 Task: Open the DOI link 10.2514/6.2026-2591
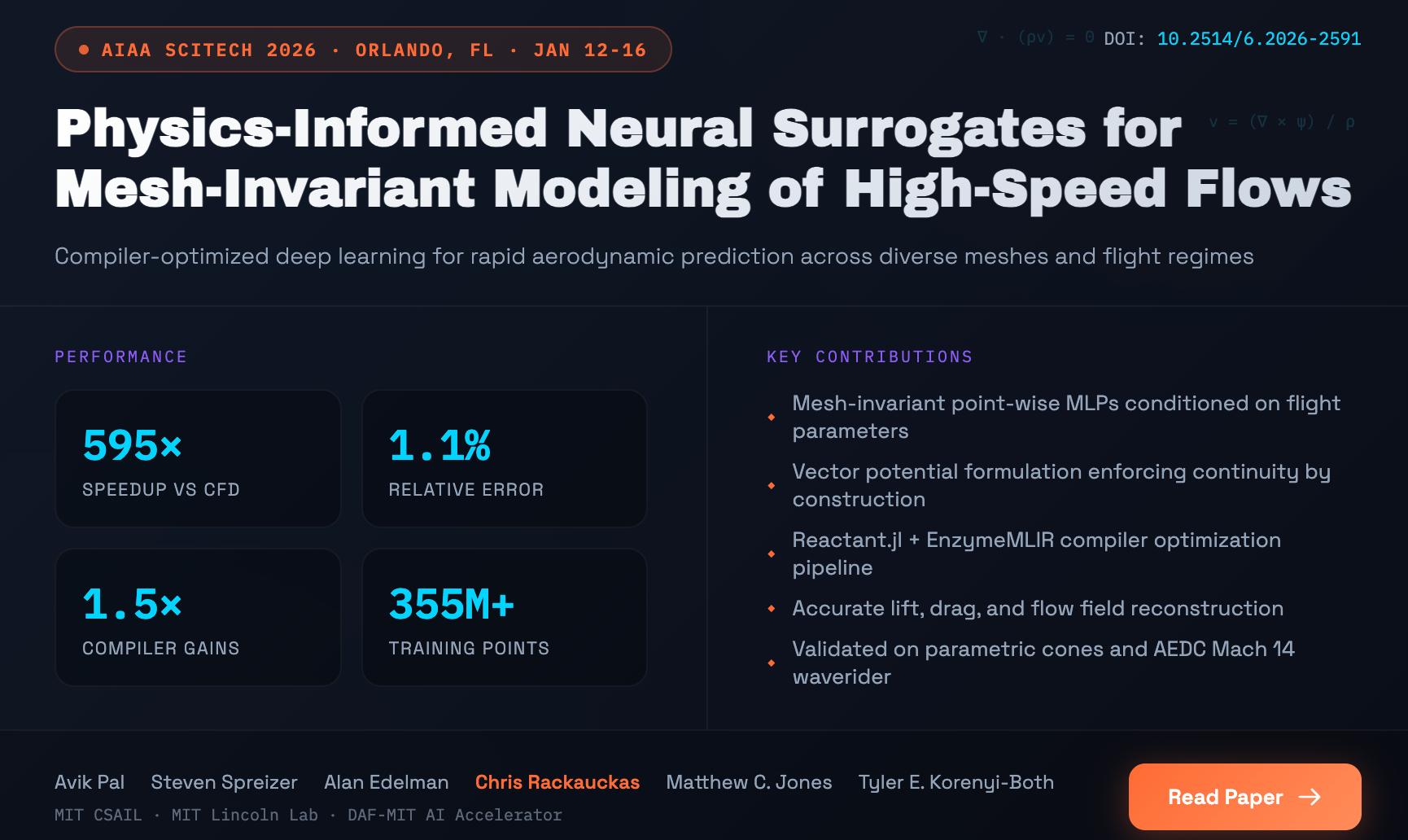click(1258, 39)
